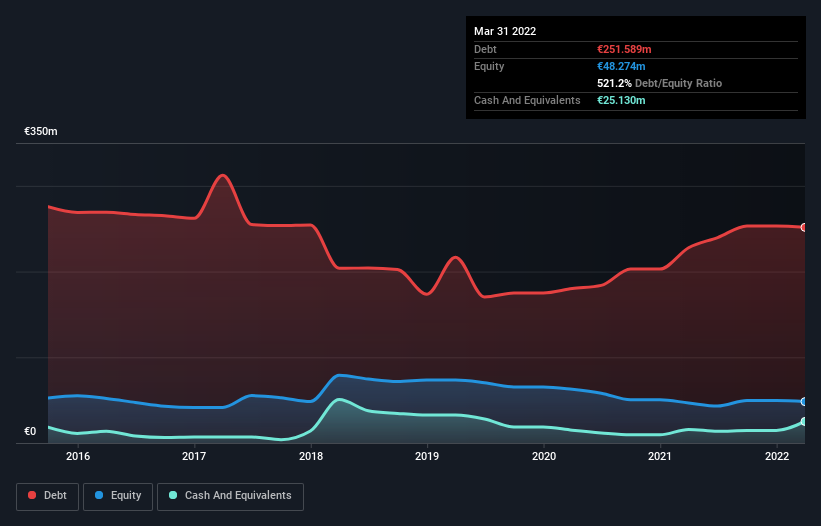Toggle the Equity series in the legend
The width and height of the screenshot is (821, 526).
pyautogui.click(x=118, y=496)
